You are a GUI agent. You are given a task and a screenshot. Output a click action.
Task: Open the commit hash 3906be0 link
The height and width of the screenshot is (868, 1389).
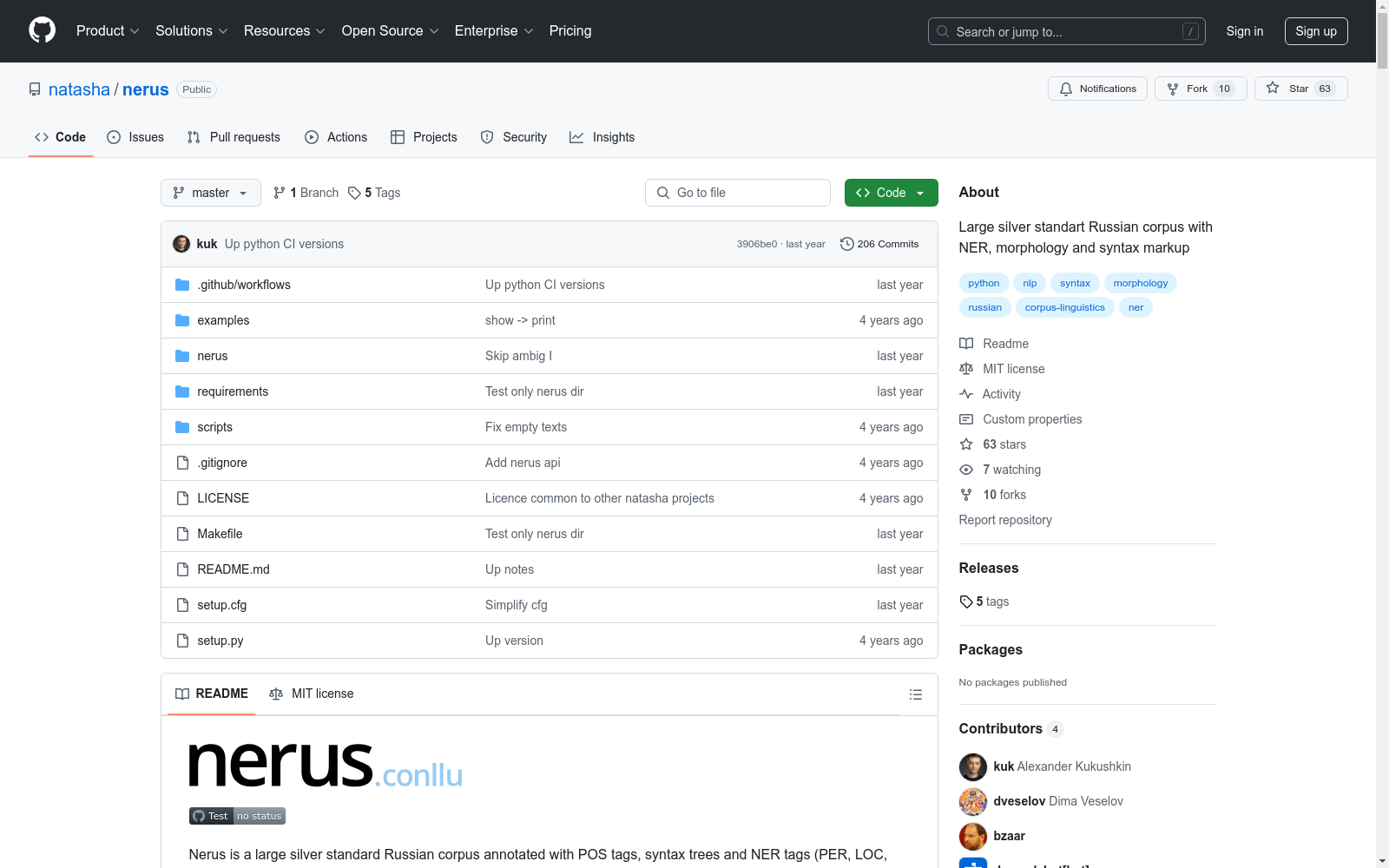pyautogui.click(x=757, y=244)
